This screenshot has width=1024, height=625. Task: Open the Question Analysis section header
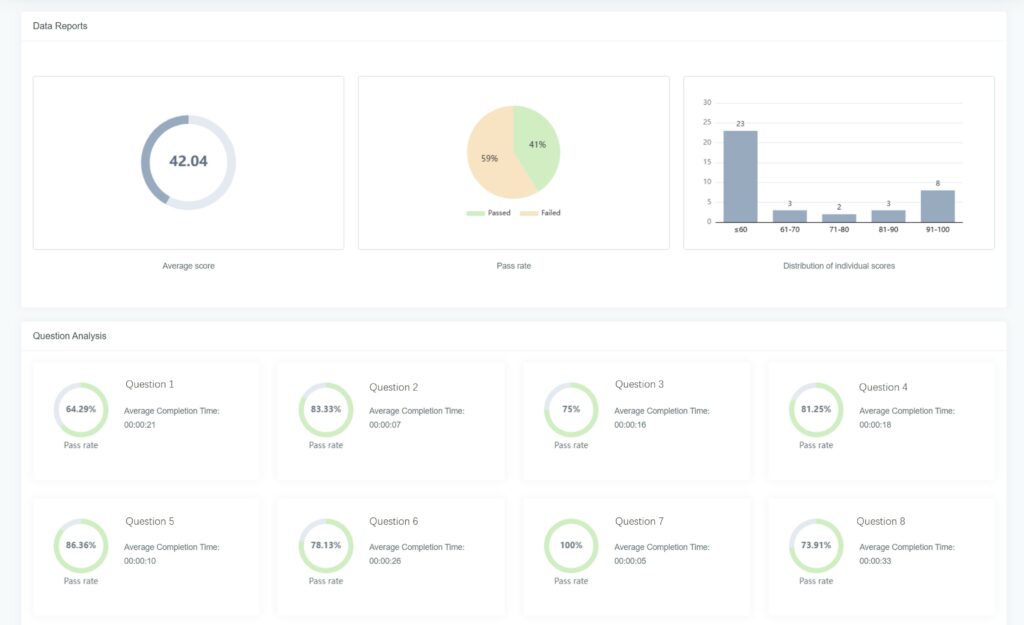tap(70, 335)
